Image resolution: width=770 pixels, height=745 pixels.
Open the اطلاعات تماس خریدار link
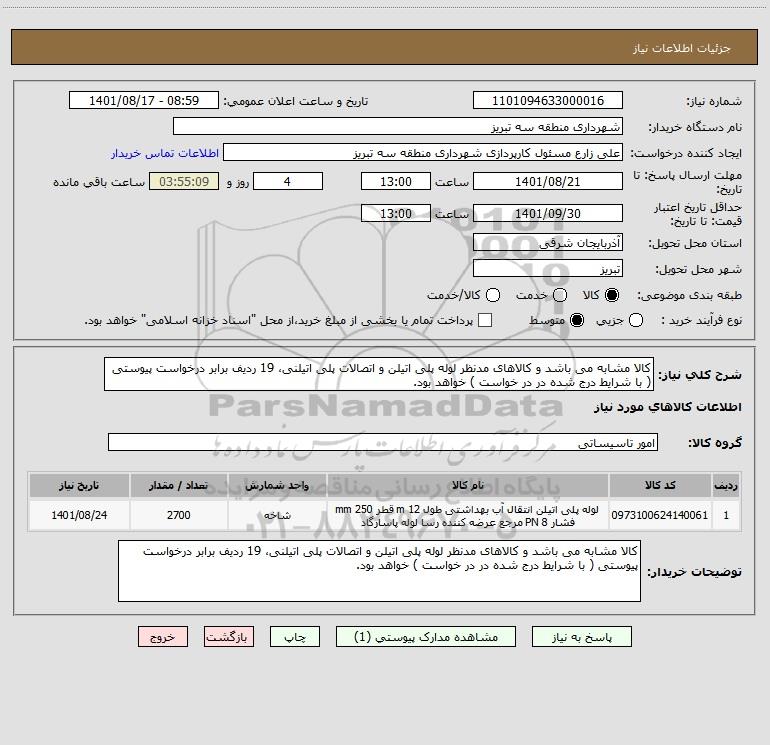tap(165, 153)
